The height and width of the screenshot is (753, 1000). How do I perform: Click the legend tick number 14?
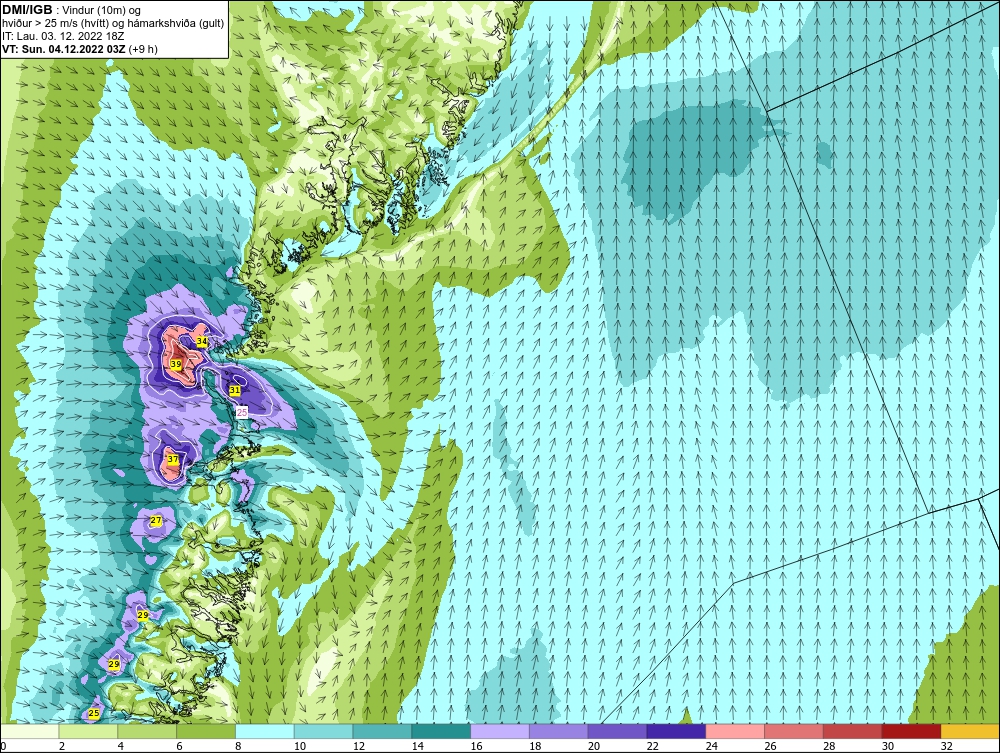point(418,746)
